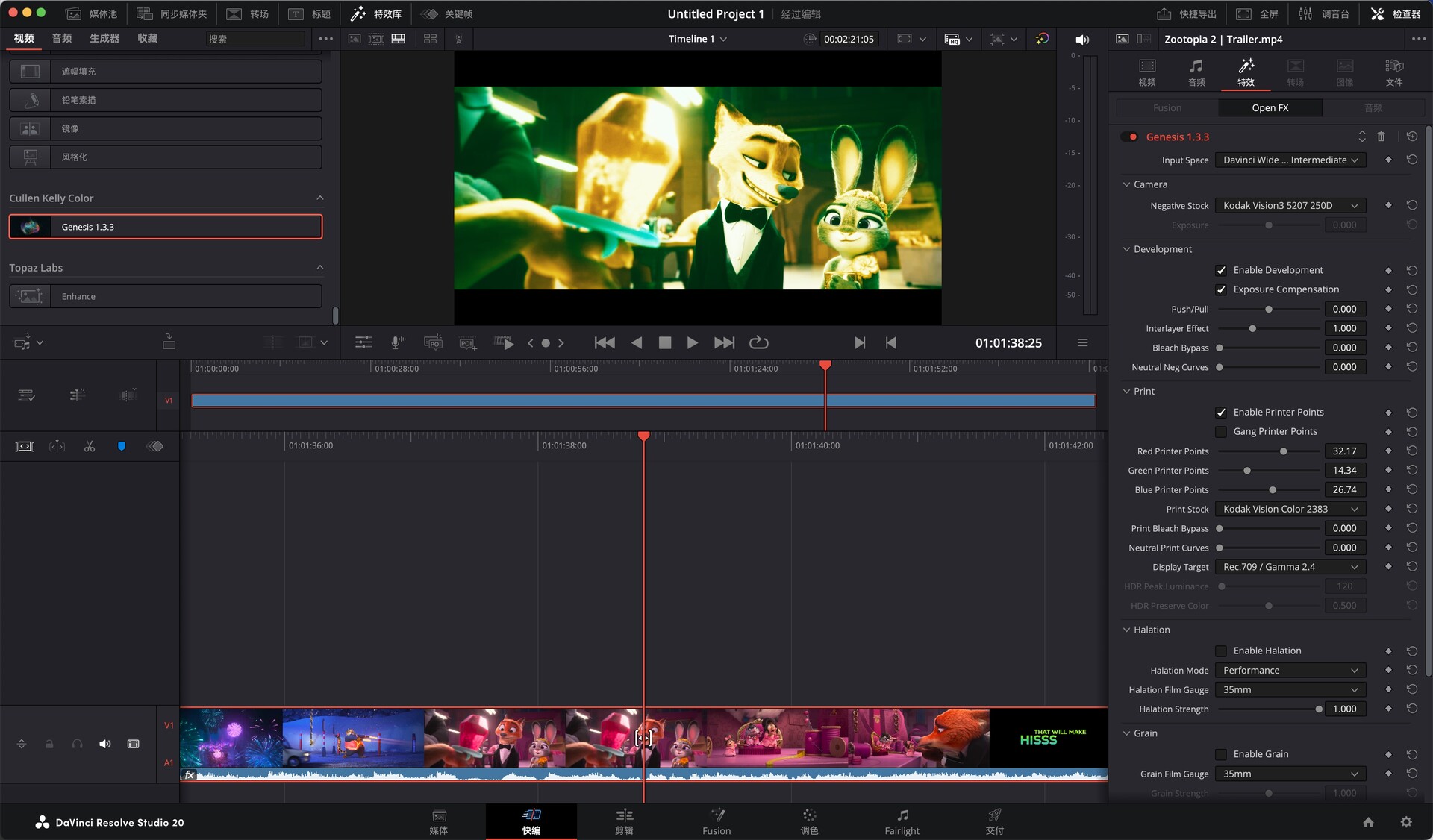This screenshot has width=1433, height=840.
Task: Reset Red Printer Points value
Action: click(x=1411, y=451)
